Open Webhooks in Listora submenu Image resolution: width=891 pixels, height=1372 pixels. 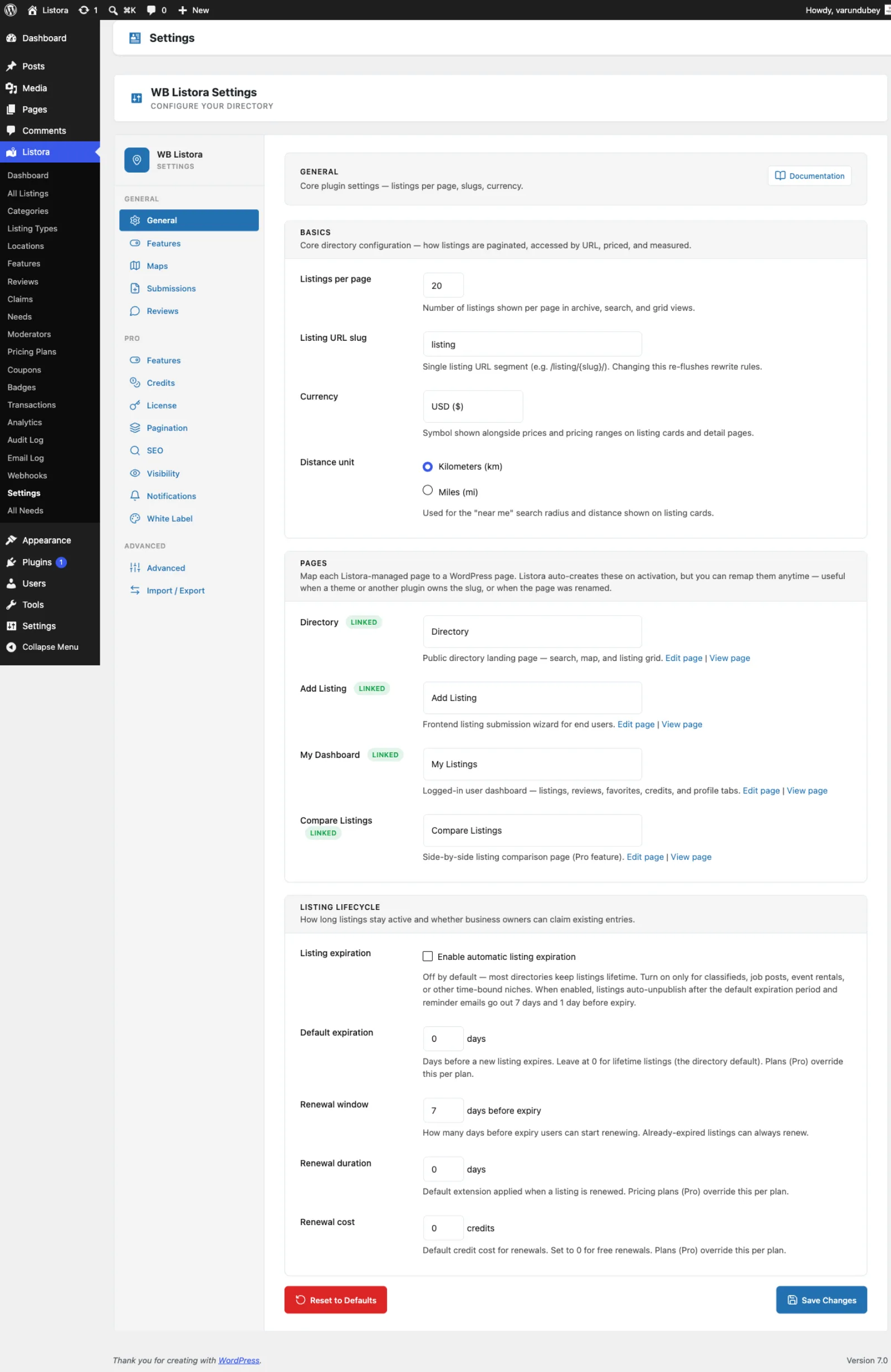coord(27,476)
